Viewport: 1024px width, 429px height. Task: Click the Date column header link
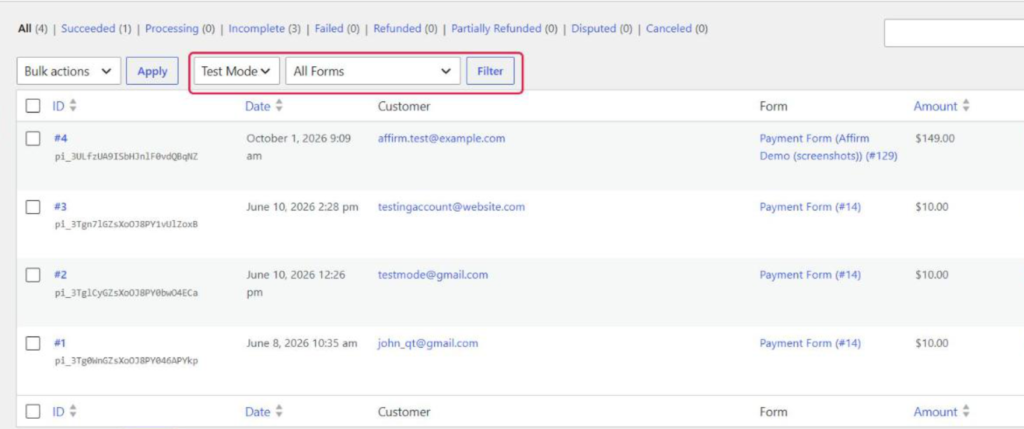tap(257, 106)
